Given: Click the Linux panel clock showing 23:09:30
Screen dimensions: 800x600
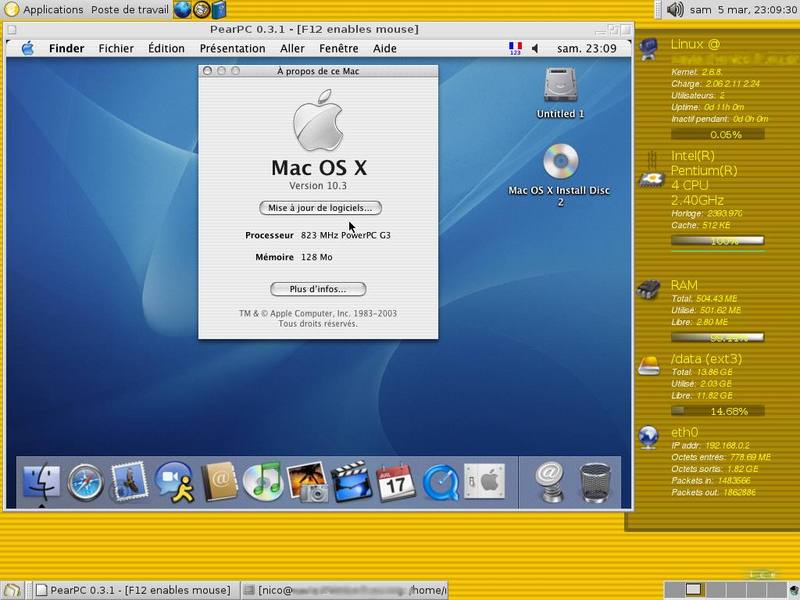Looking at the screenshot, I should 744,9.
